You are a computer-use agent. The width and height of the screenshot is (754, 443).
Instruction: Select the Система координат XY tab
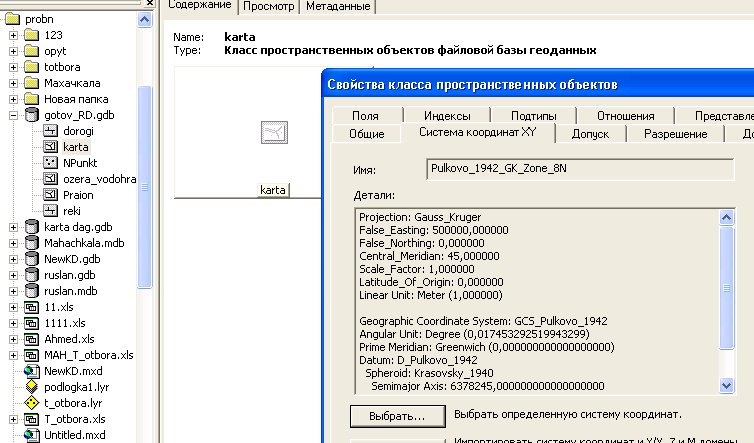coord(478,132)
